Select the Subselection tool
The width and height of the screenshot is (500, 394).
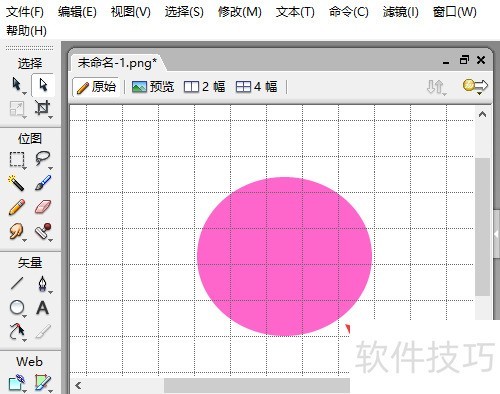pos(43,85)
